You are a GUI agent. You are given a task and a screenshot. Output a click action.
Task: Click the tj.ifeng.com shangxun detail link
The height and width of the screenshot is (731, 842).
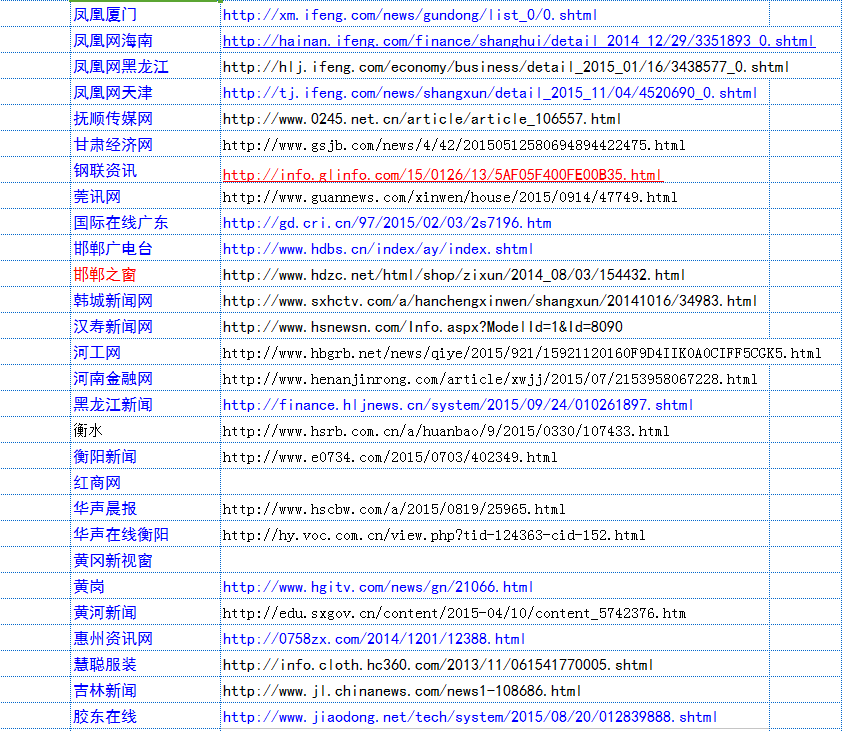pos(490,93)
